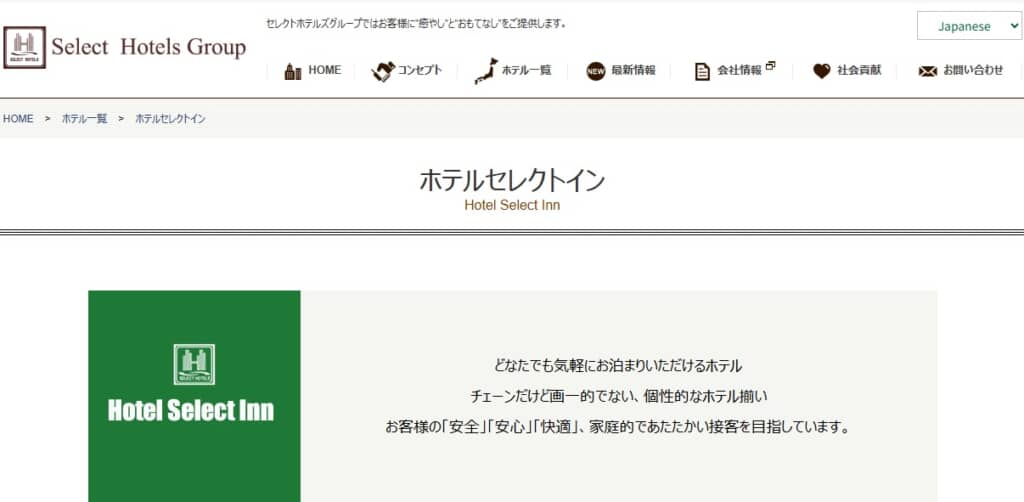Select ホテル一覧 in the top navigation
The height and width of the screenshot is (502, 1024).
coord(526,71)
